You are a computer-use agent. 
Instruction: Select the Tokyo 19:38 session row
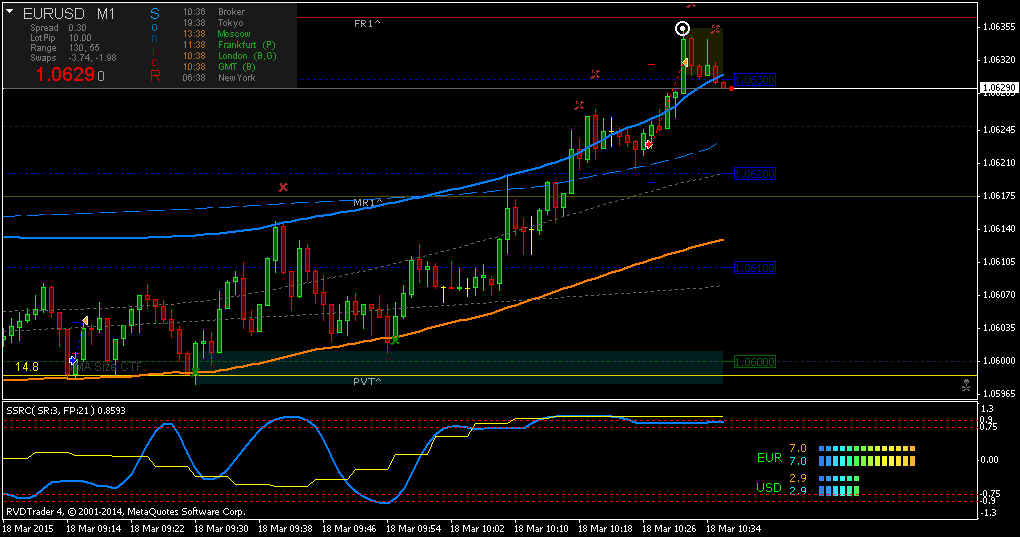tap(213, 23)
